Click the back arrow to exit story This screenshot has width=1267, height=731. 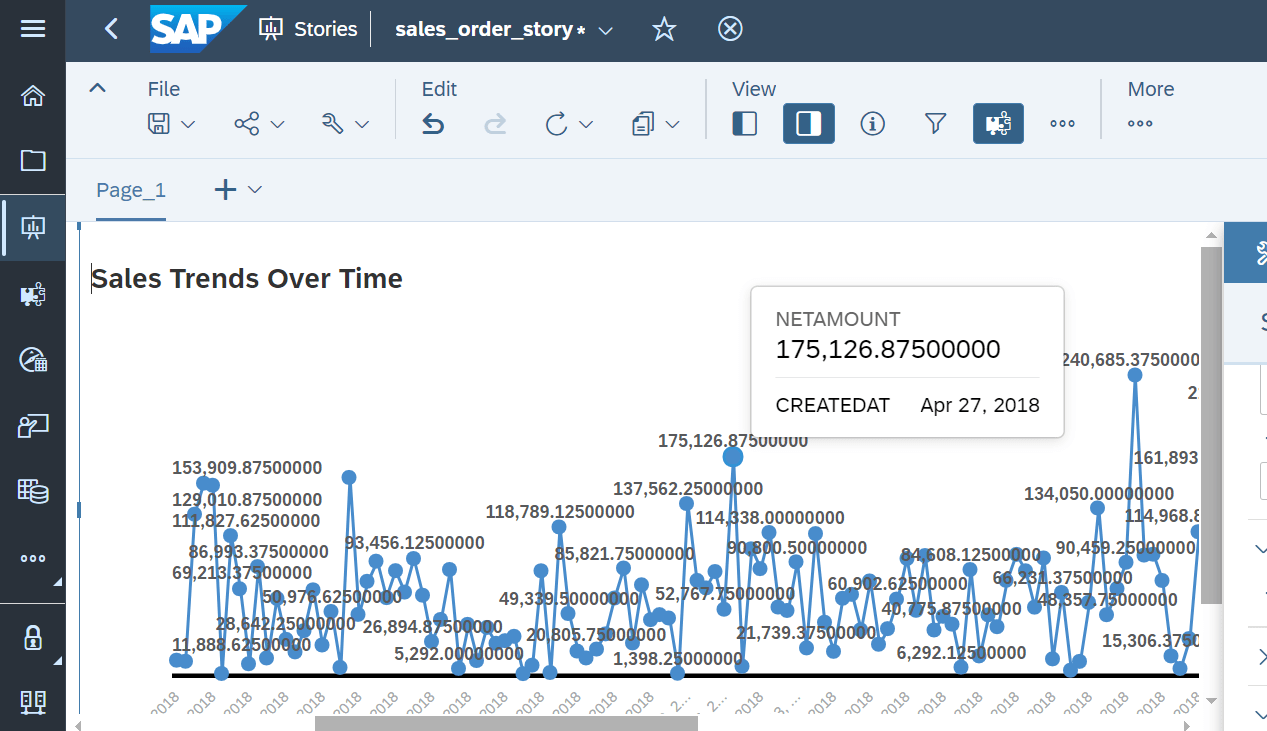point(110,29)
